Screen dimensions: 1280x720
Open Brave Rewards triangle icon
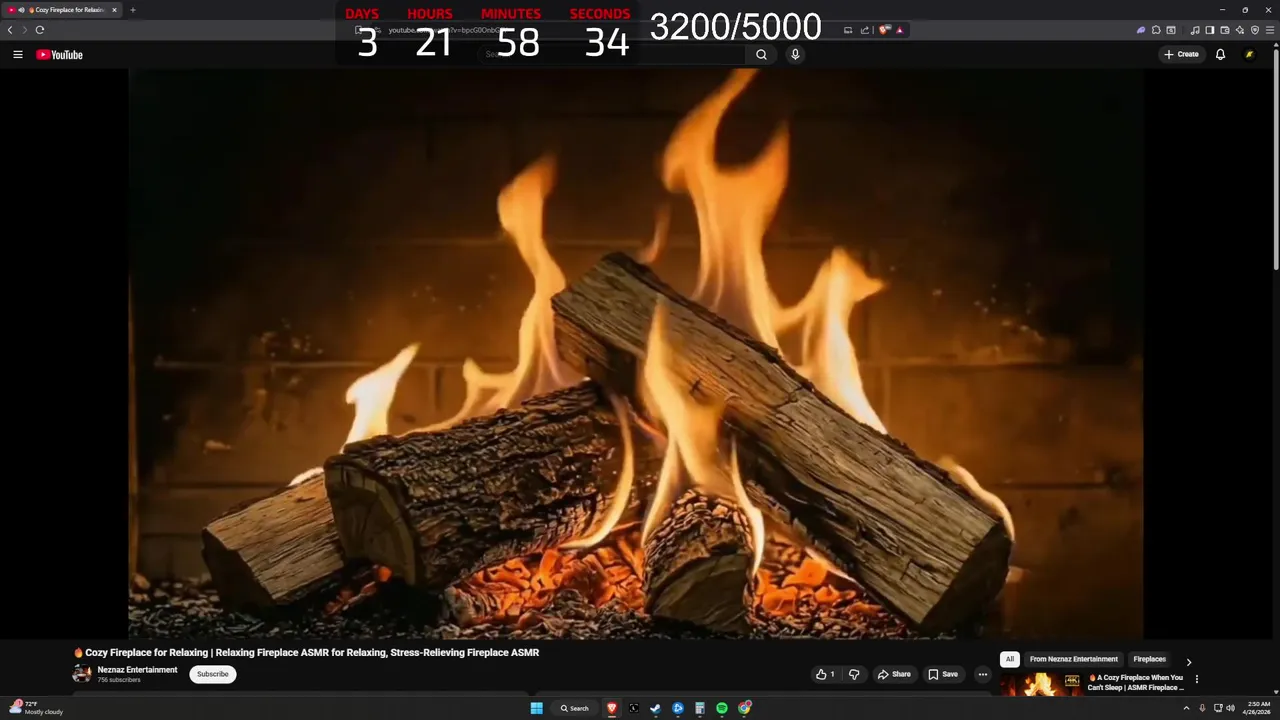point(900,30)
